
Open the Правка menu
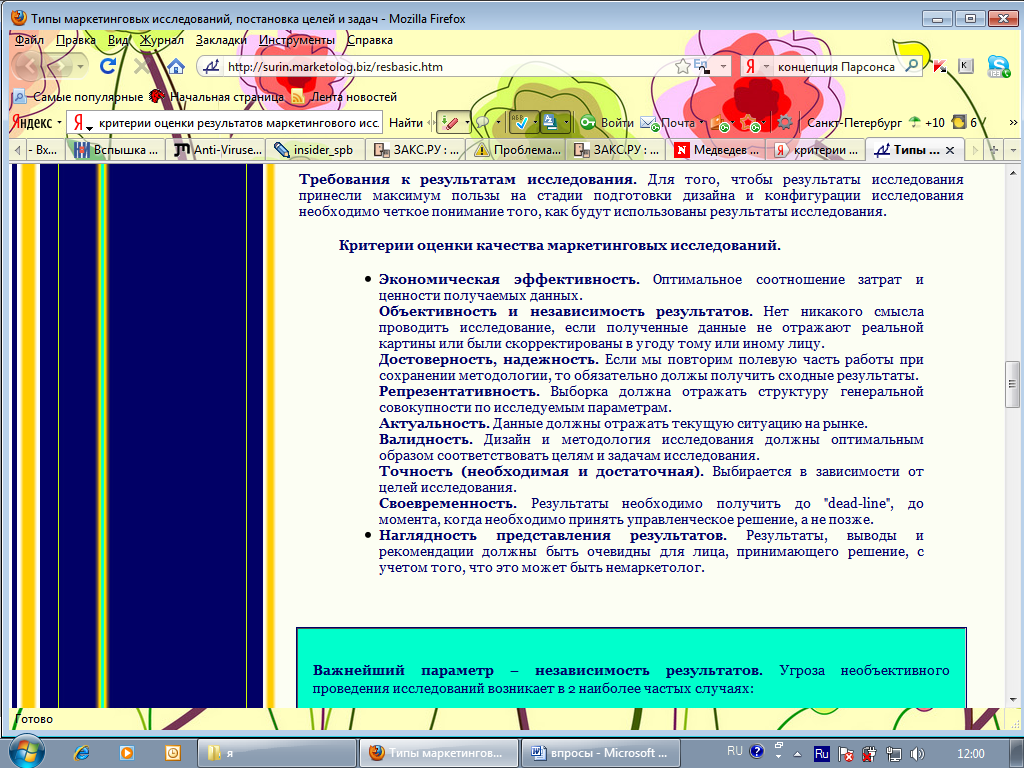tap(75, 40)
